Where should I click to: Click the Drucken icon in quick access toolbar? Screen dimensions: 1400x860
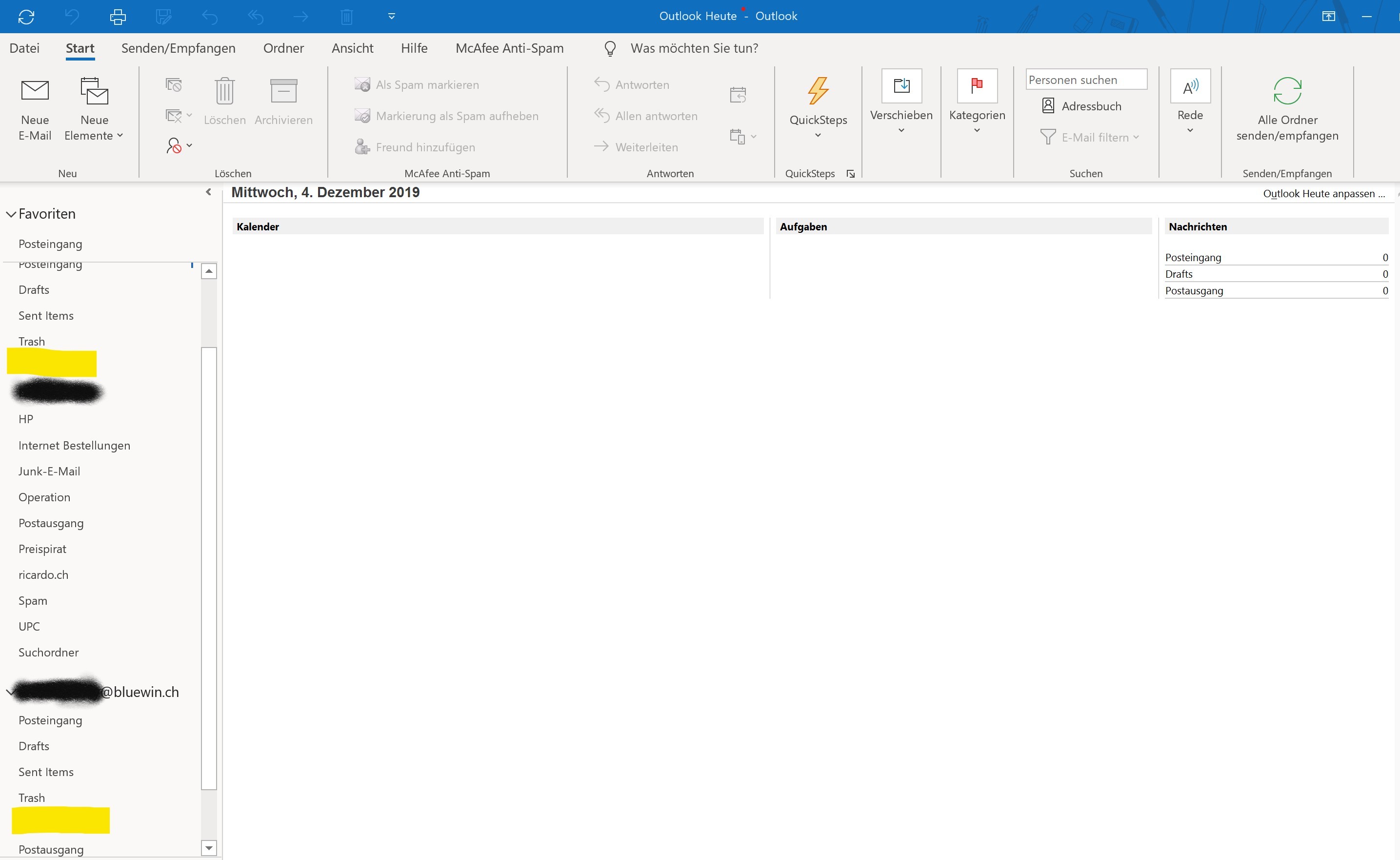(x=118, y=17)
